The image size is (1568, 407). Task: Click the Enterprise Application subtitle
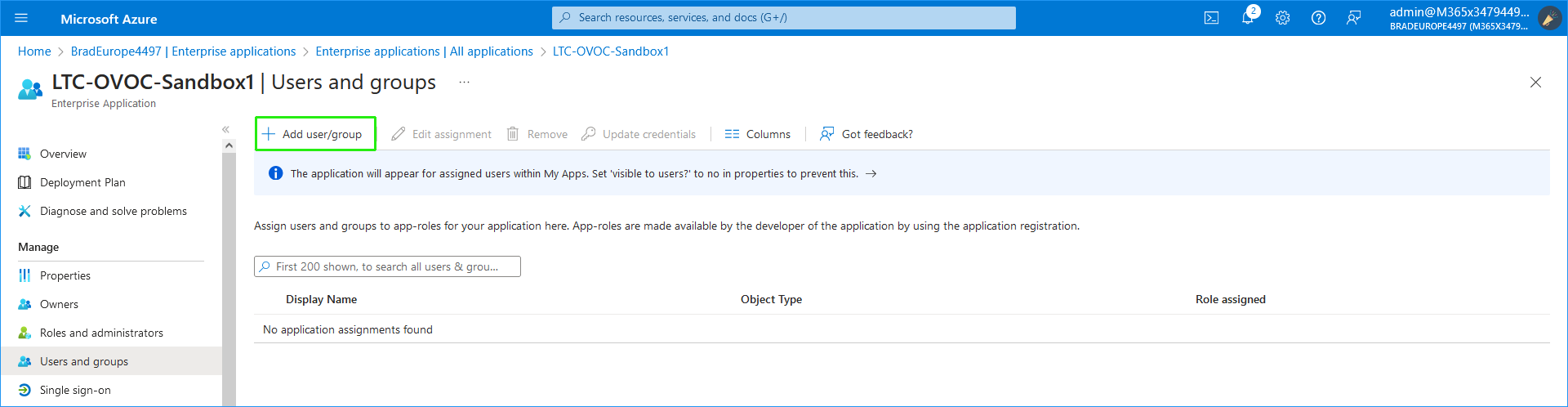[x=104, y=104]
